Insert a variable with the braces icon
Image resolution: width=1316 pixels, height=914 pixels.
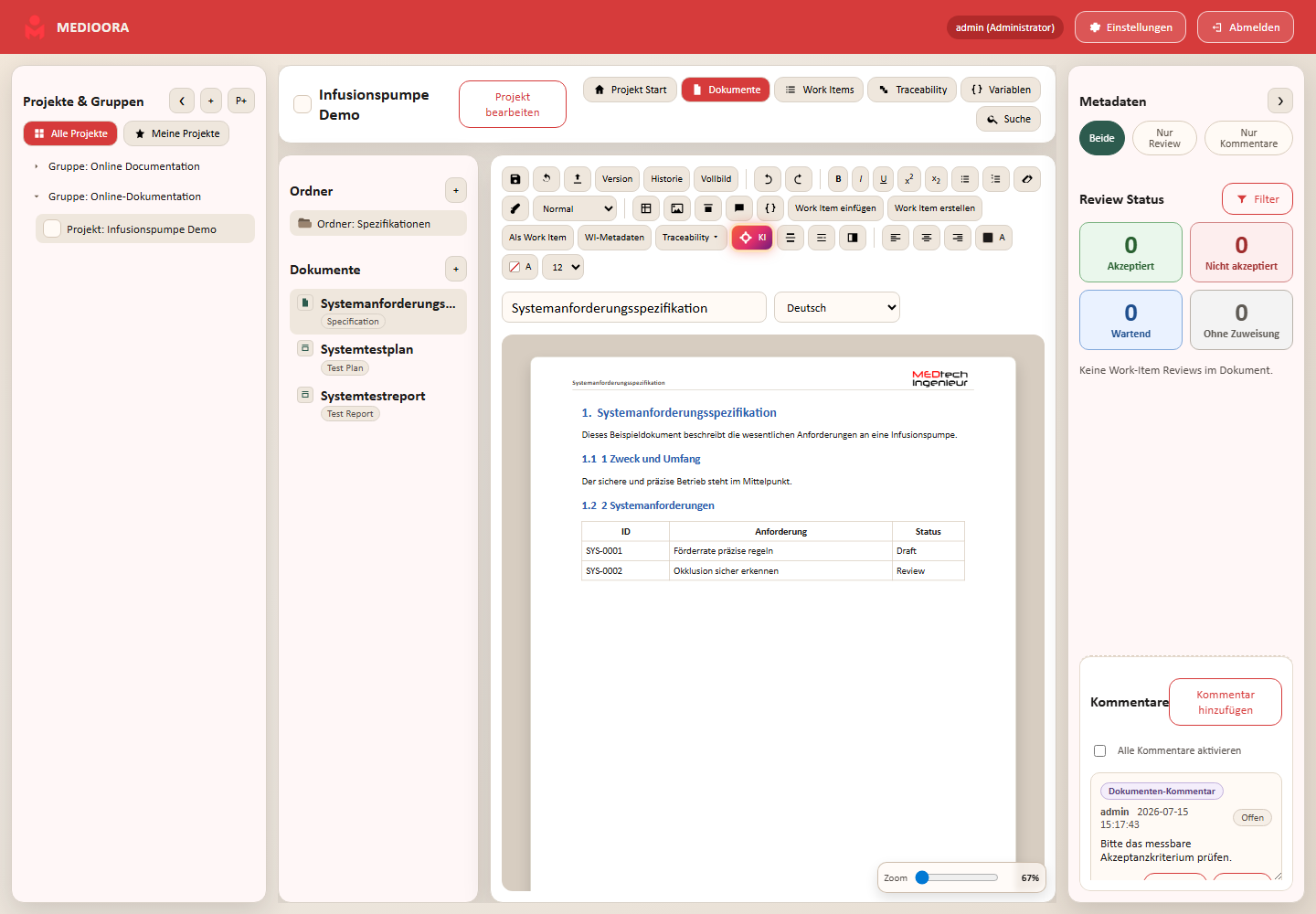(770, 208)
